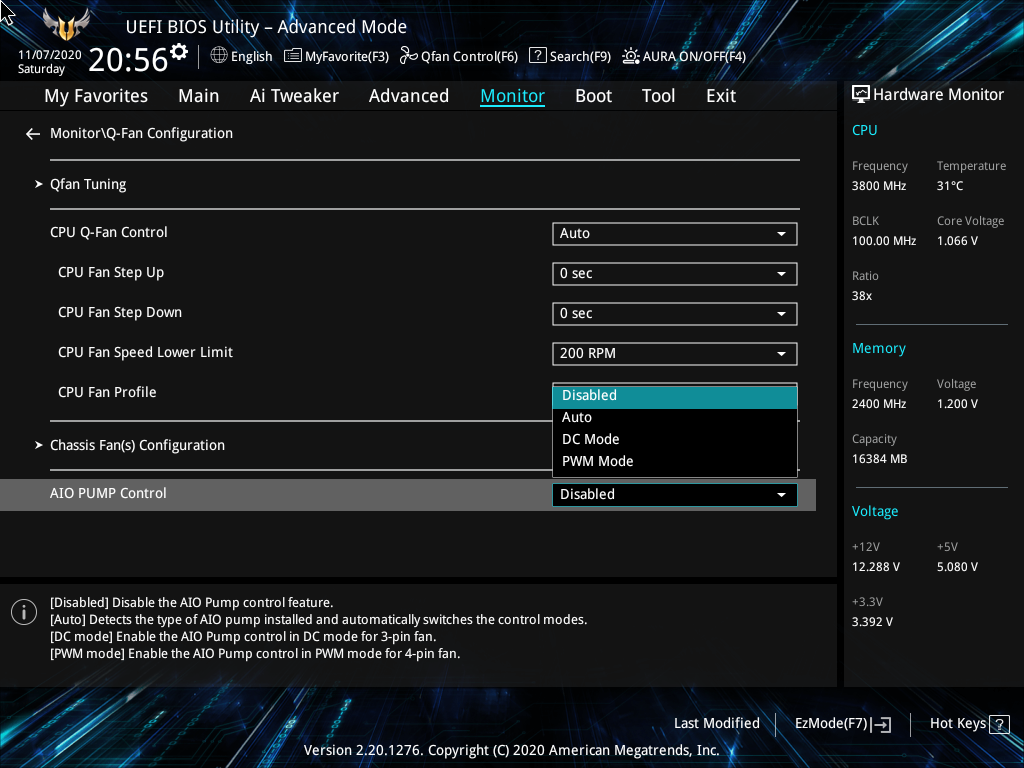The height and width of the screenshot is (768, 1024).
Task: Choose PWM Mode in the option list
Action: (x=675, y=462)
